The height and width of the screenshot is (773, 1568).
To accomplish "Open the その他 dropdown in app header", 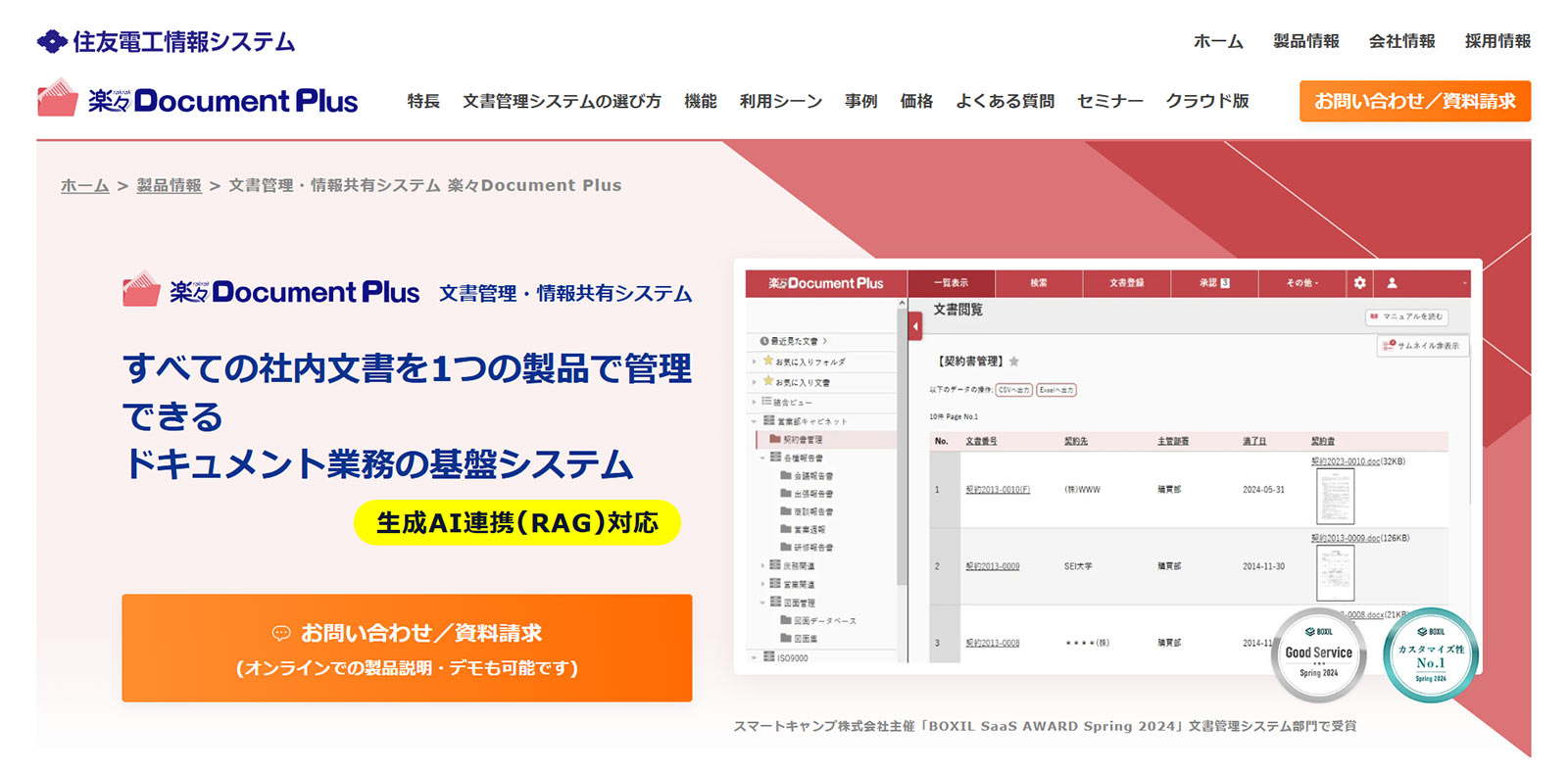I will 1301,283.
